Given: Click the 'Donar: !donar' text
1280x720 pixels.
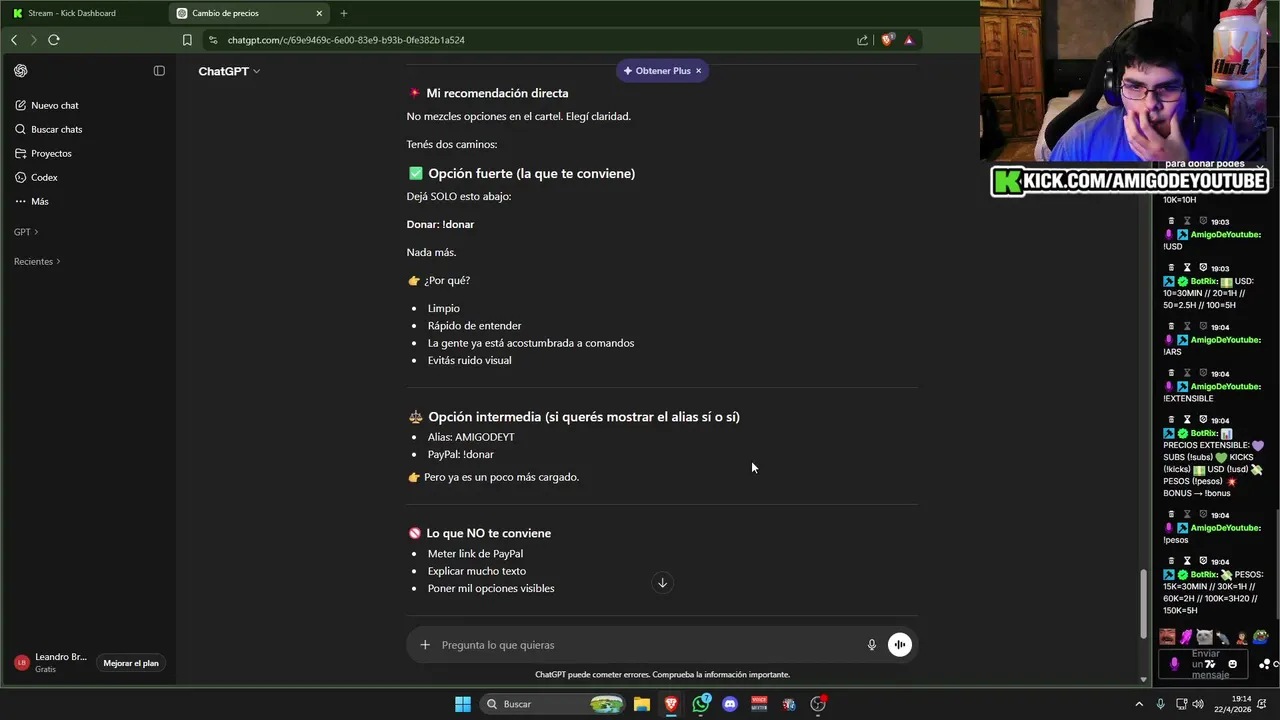Looking at the screenshot, I should pos(440,224).
